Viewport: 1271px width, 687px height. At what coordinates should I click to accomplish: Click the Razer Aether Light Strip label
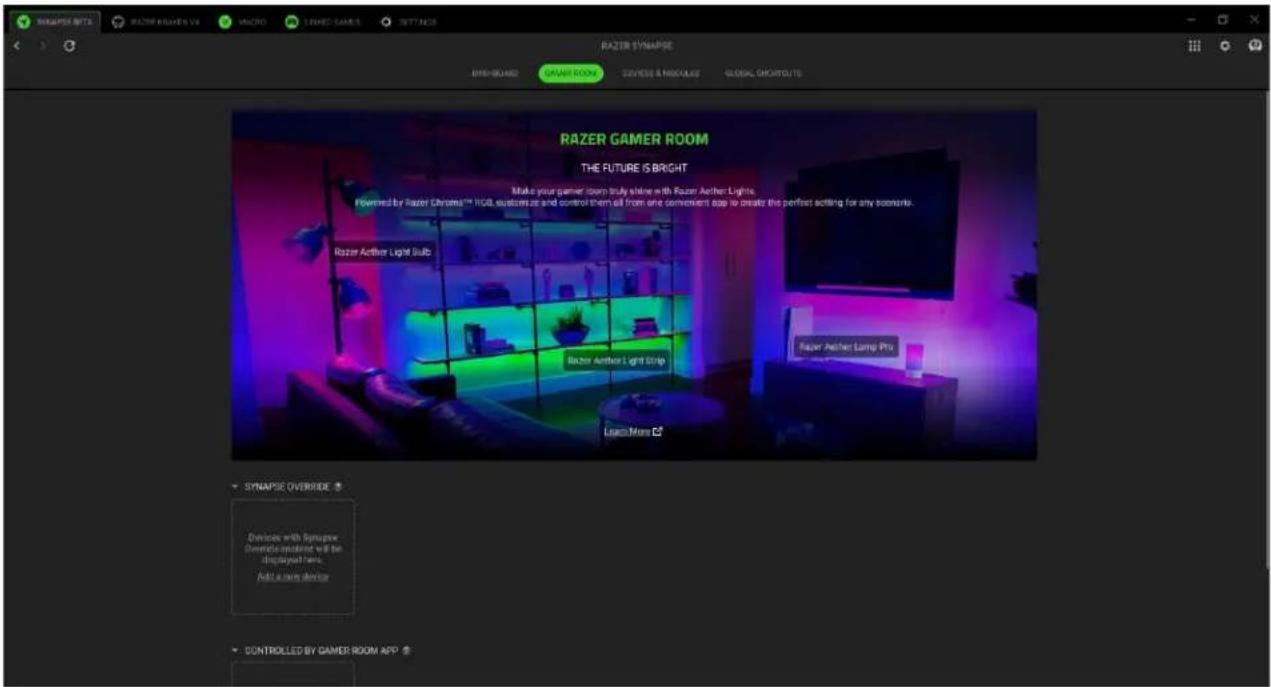(615, 360)
